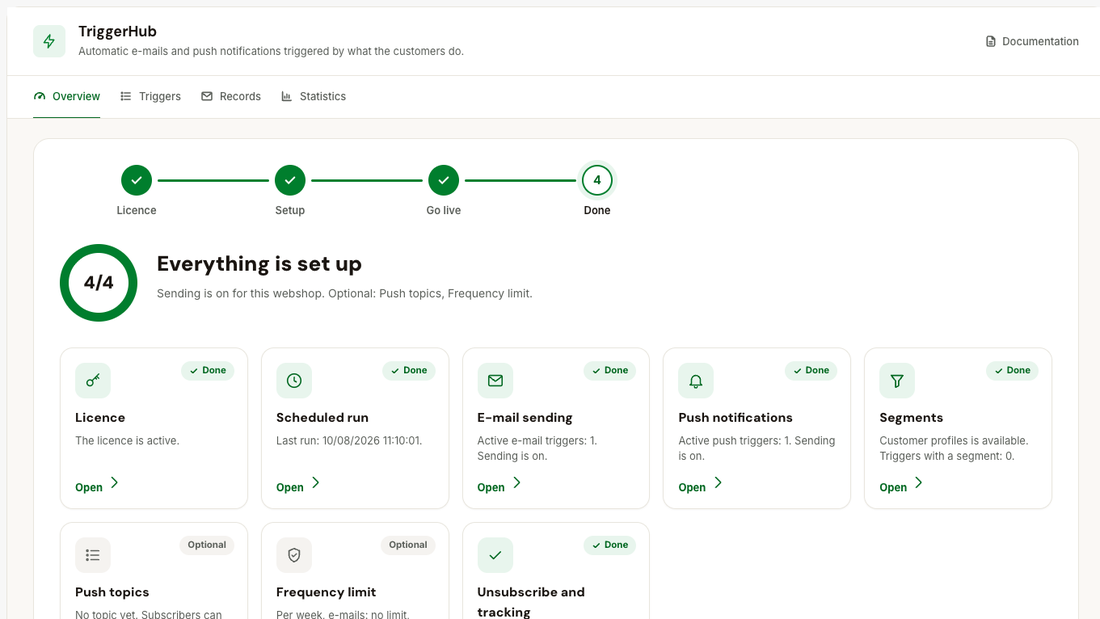Click the TriggerHub title text
This screenshot has height=619, width=1100.
[117, 32]
